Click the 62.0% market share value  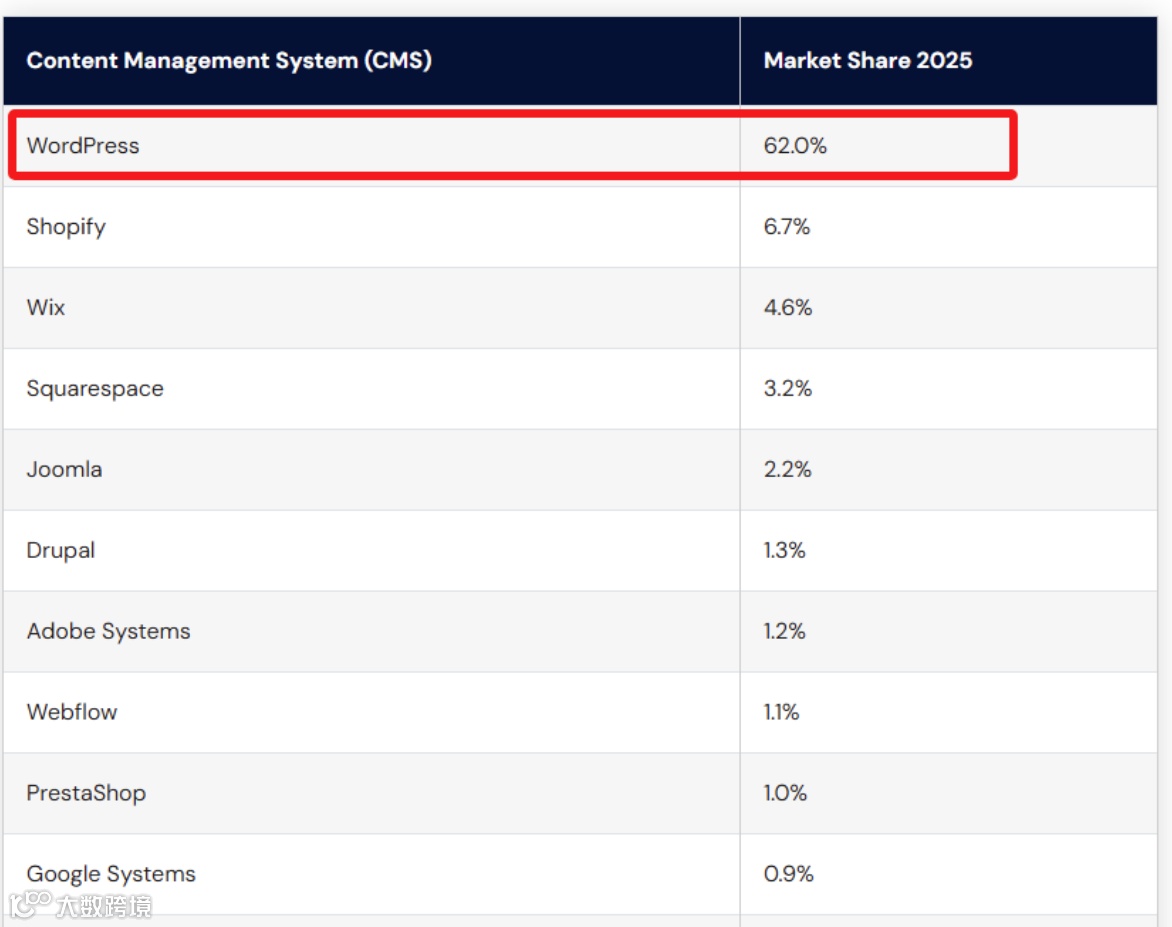pyautogui.click(x=795, y=145)
